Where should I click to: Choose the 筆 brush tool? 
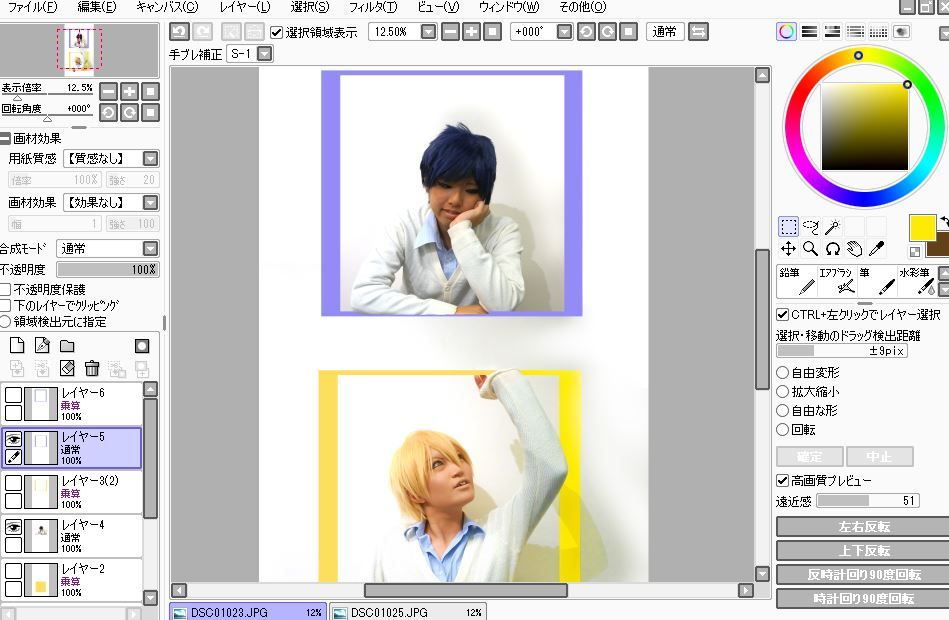tap(876, 281)
